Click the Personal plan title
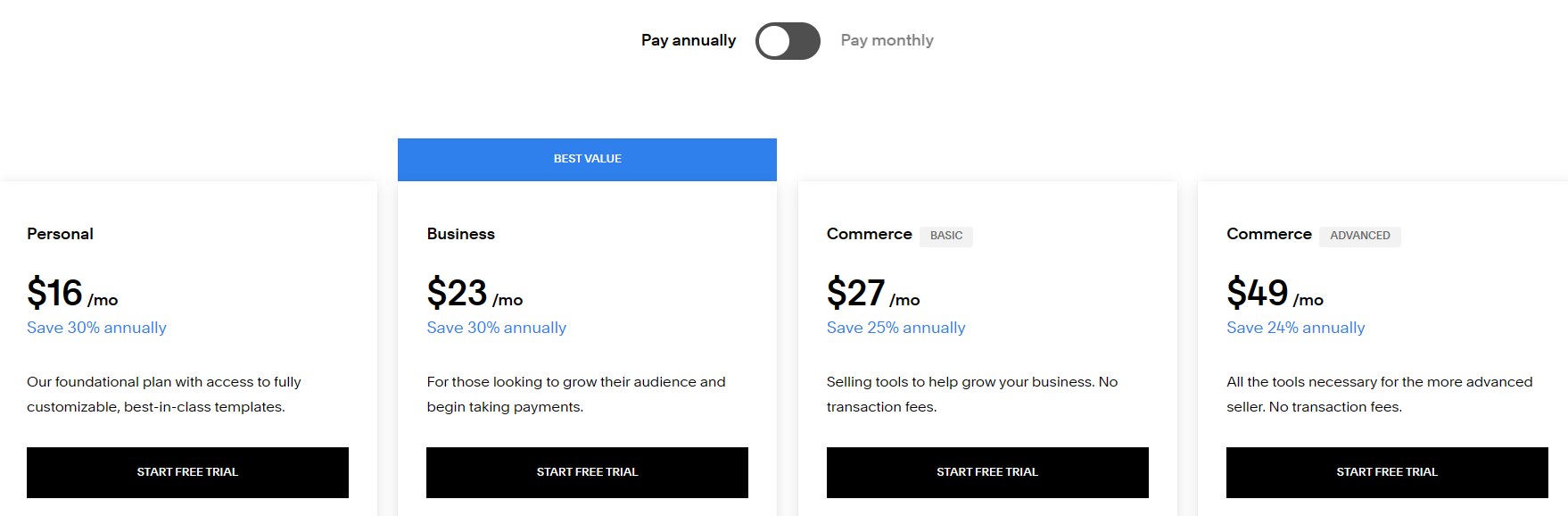 [60, 234]
